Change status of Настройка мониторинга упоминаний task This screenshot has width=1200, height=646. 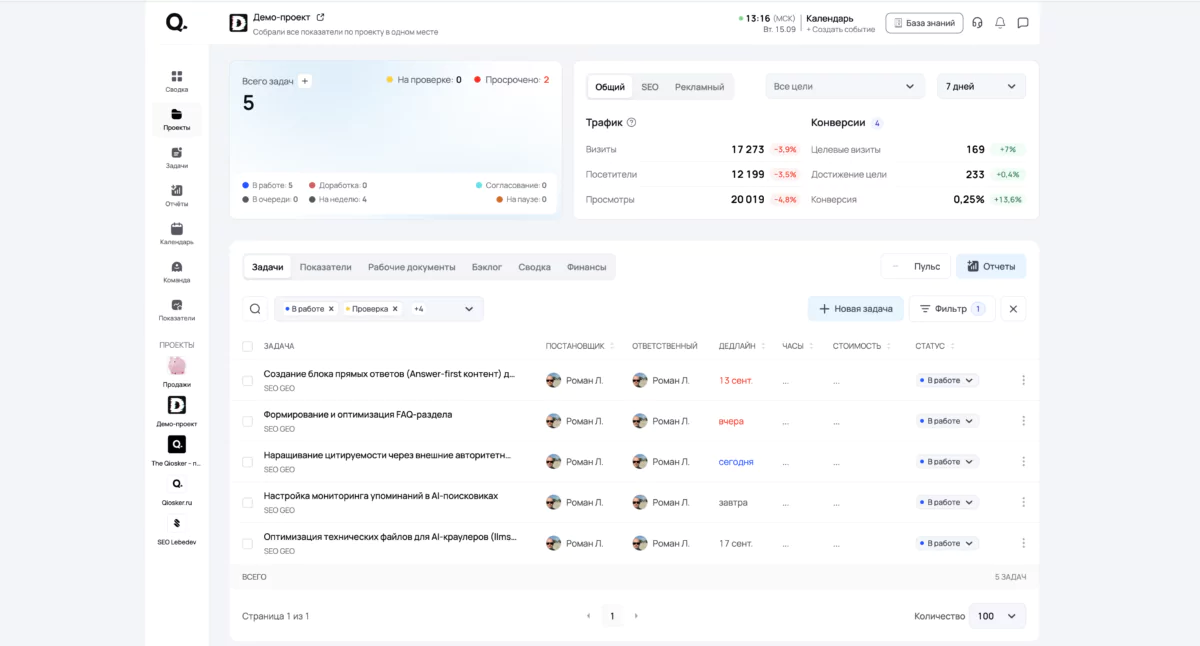click(x=948, y=502)
